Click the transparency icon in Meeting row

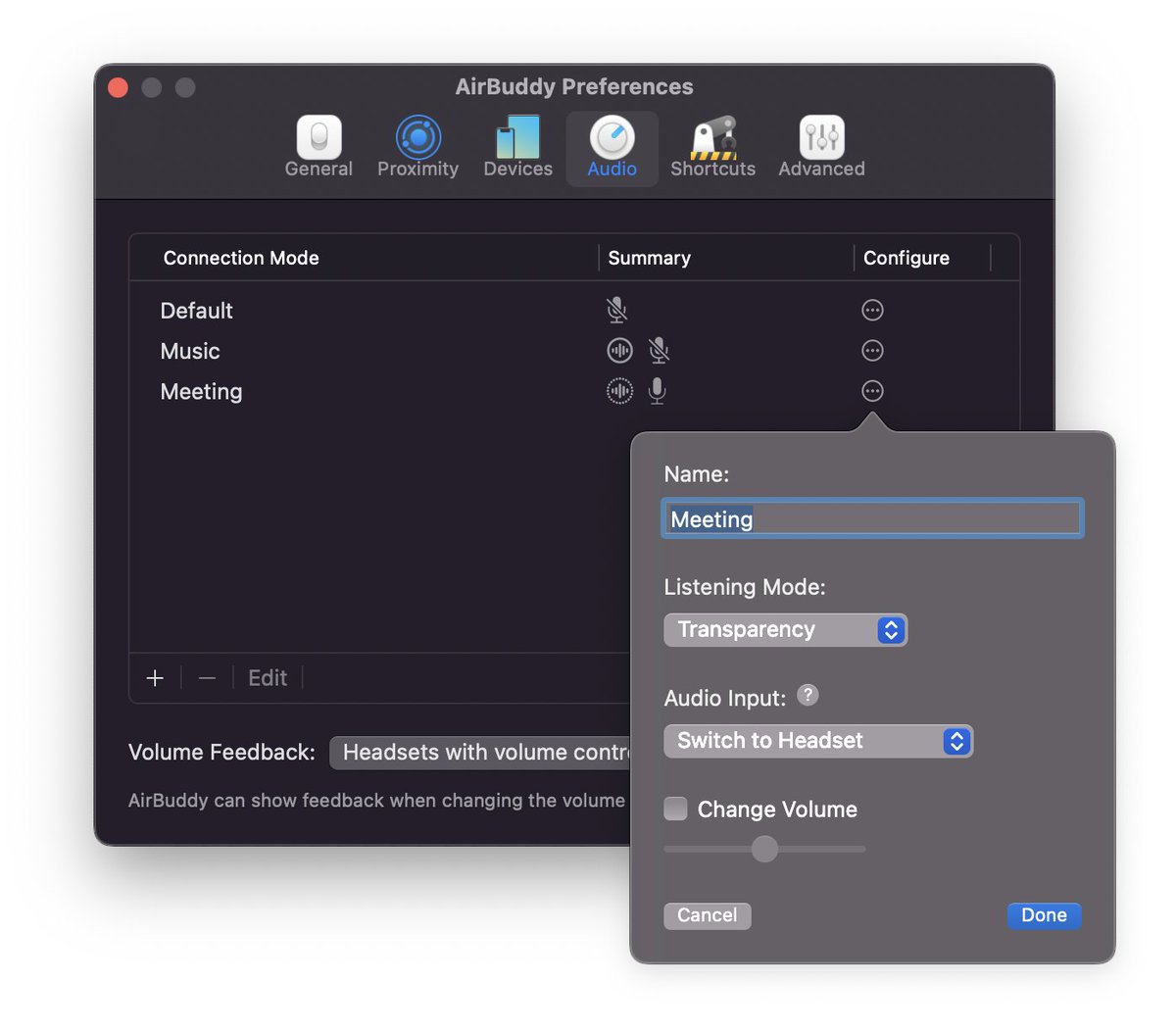point(619,391)
